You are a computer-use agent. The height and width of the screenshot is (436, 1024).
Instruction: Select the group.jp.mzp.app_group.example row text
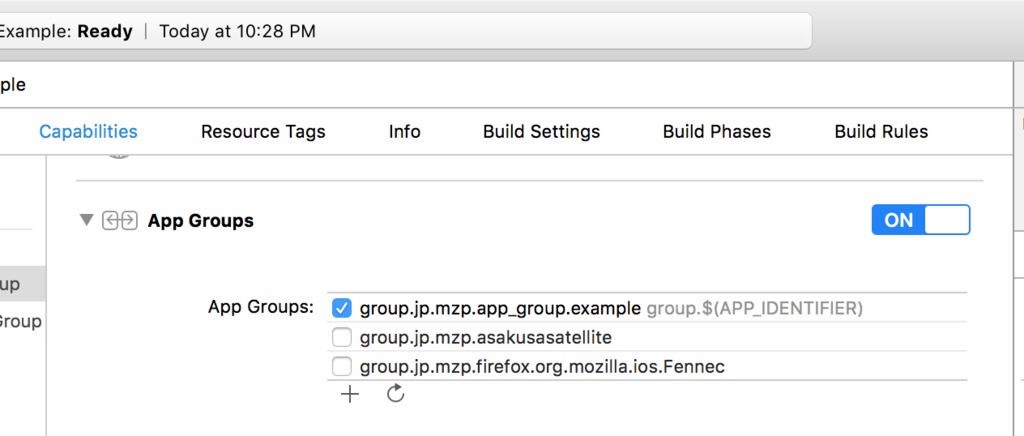coord(500,308)
